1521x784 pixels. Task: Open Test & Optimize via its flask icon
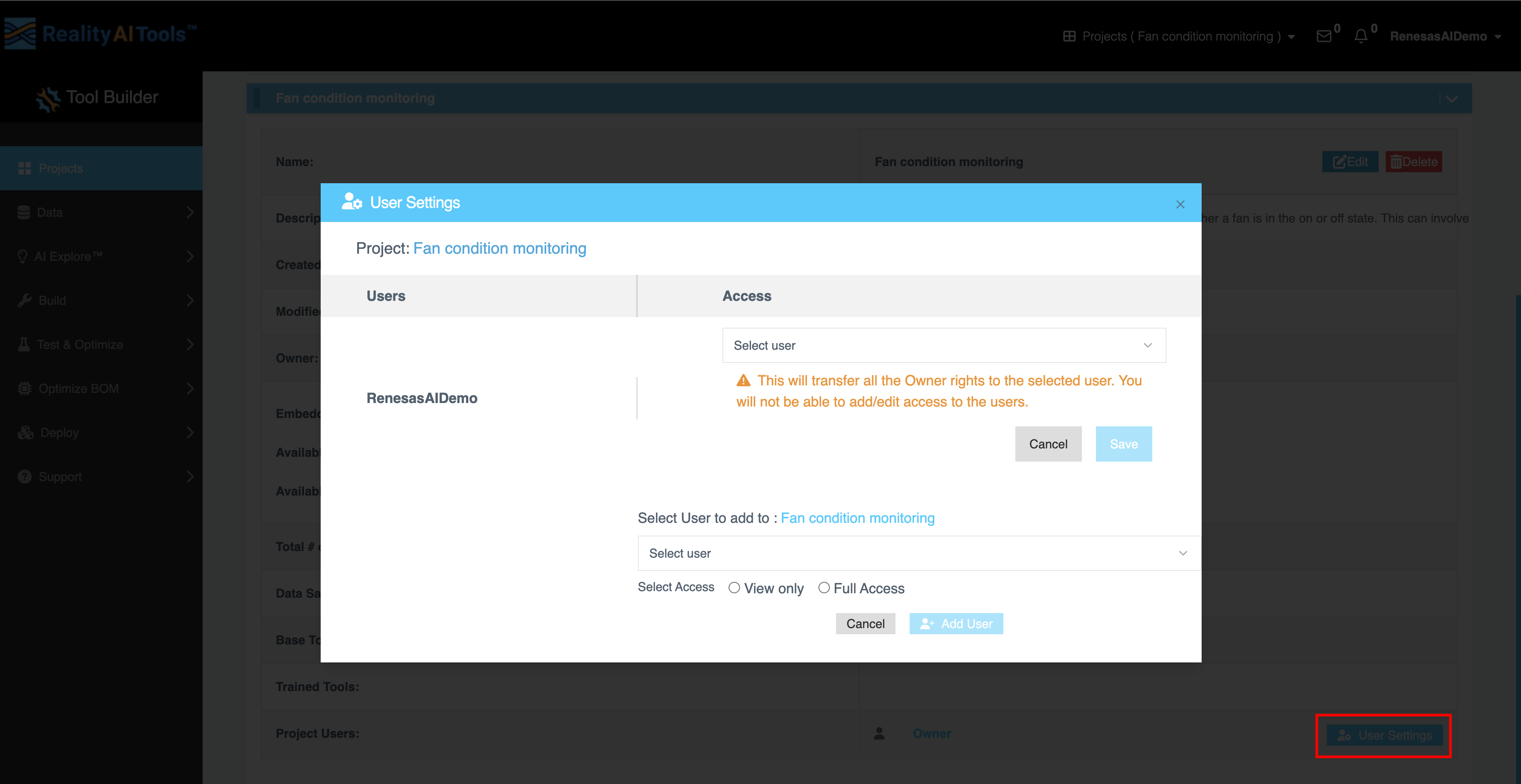tap(24, 344)
